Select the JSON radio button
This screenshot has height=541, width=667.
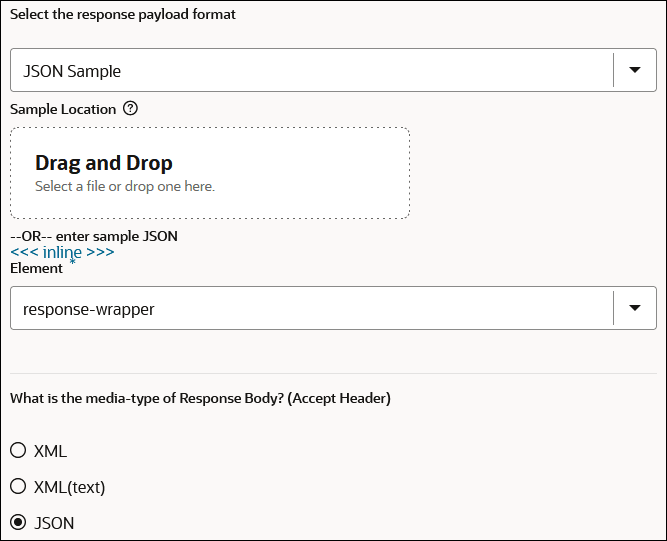coord(18,523)
